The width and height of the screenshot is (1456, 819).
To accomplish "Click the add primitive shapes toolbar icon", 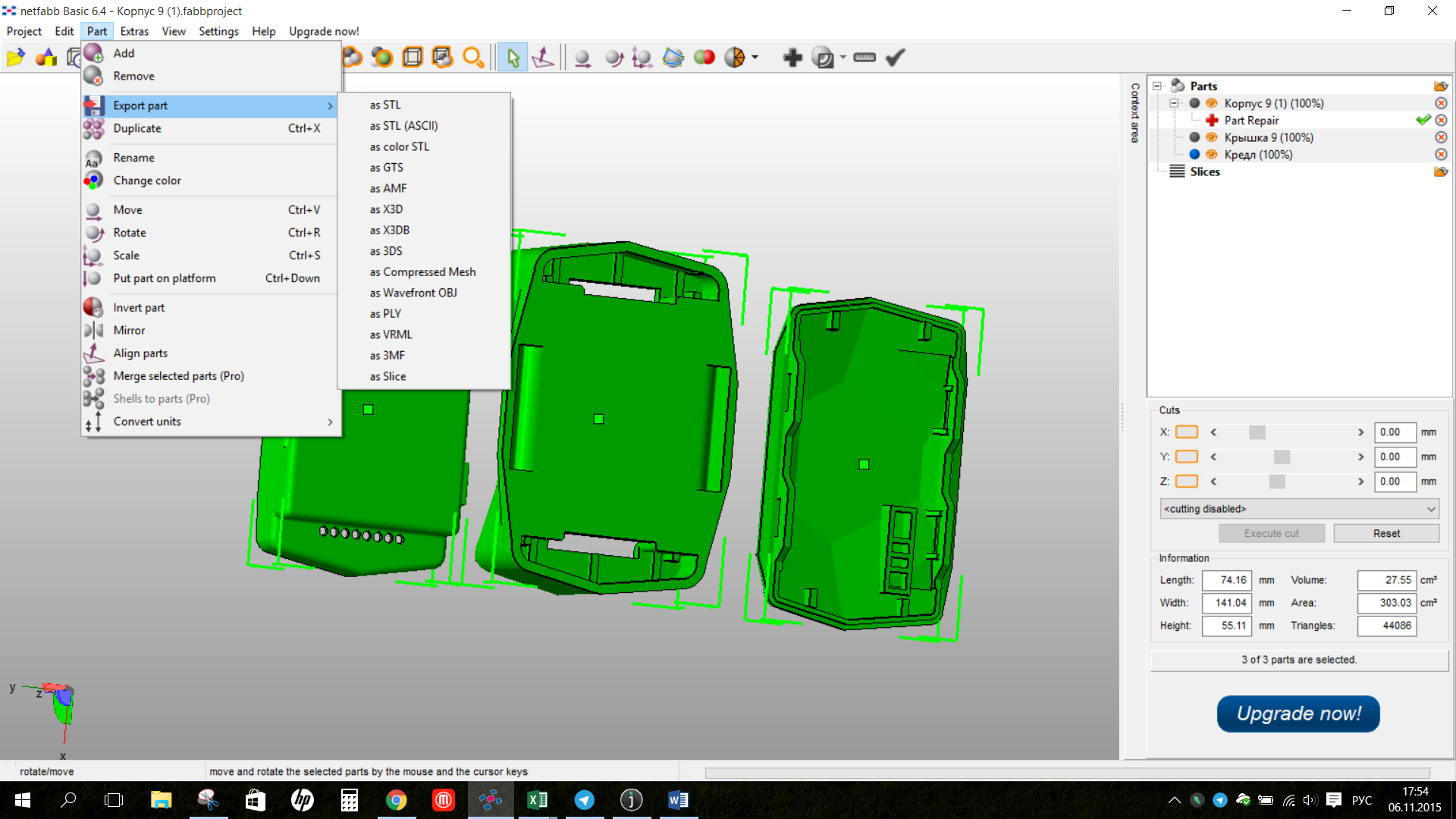I will [x=46, y=57].
